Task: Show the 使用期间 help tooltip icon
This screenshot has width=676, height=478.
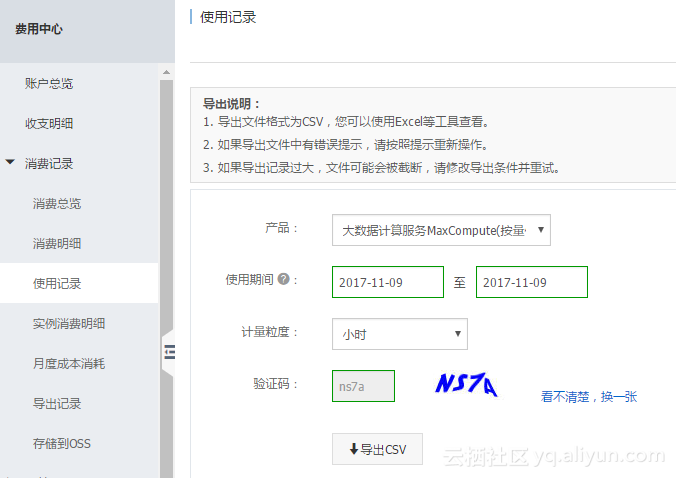Action: coord(283,279)
